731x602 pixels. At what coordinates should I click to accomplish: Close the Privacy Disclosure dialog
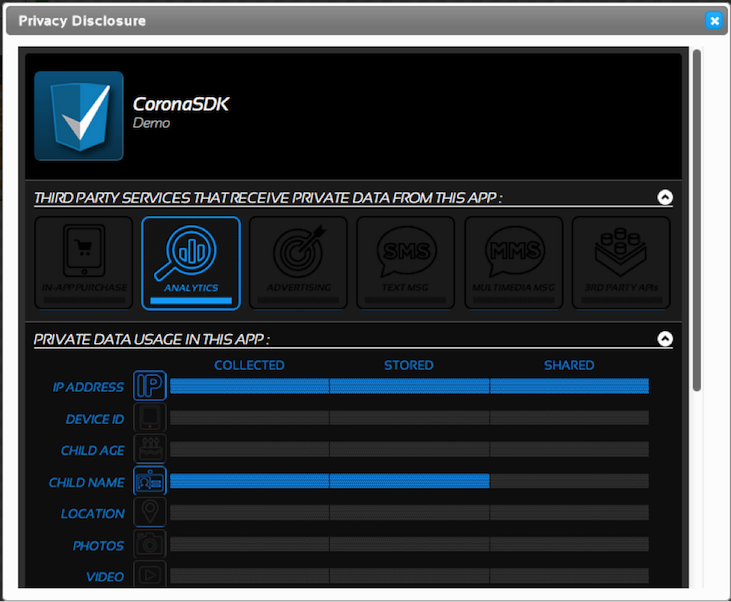coord(713,20)
